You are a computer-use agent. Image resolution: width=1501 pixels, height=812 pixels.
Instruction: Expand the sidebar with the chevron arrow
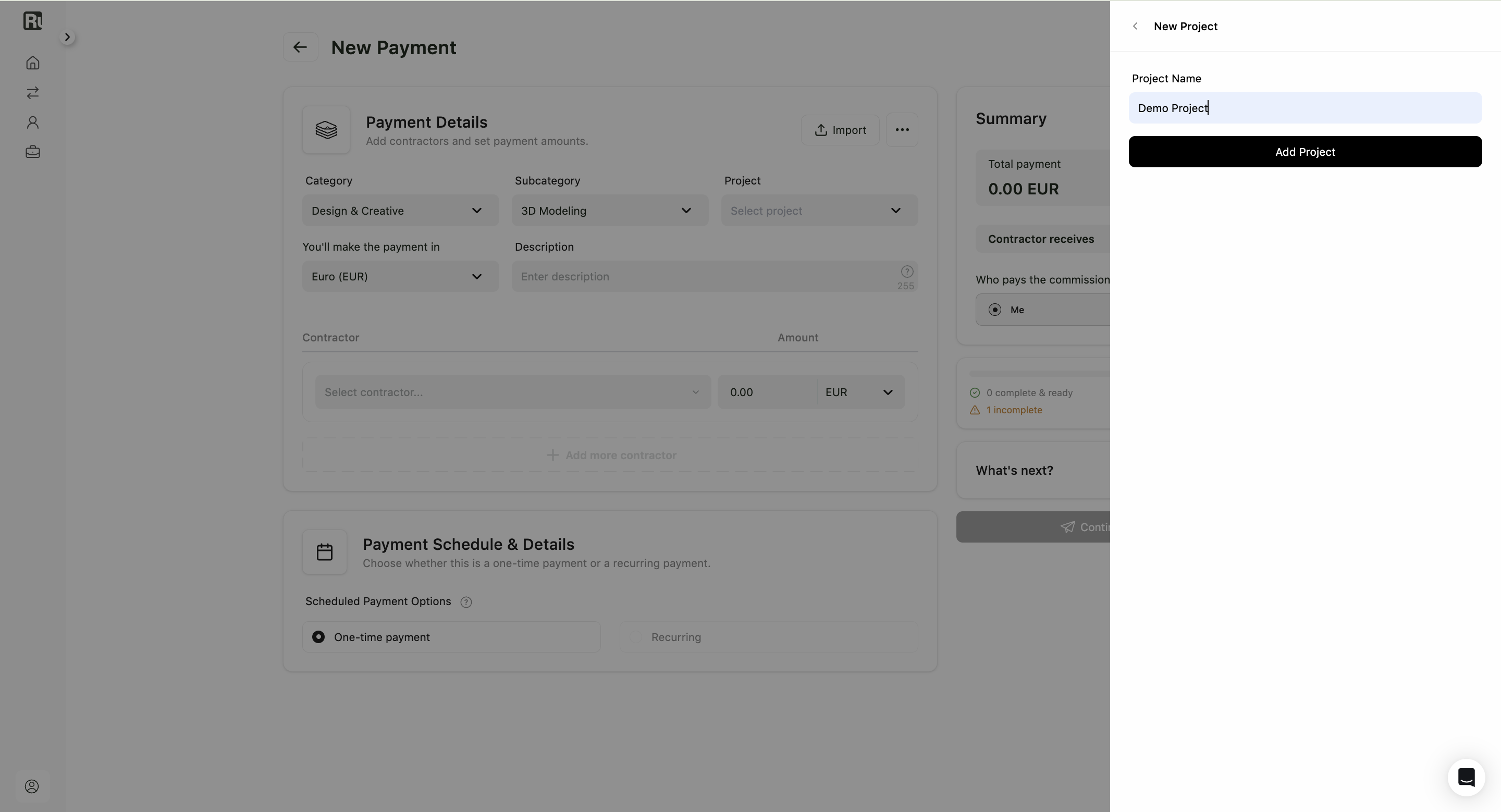pyautogui.click(x=67, y=38)
